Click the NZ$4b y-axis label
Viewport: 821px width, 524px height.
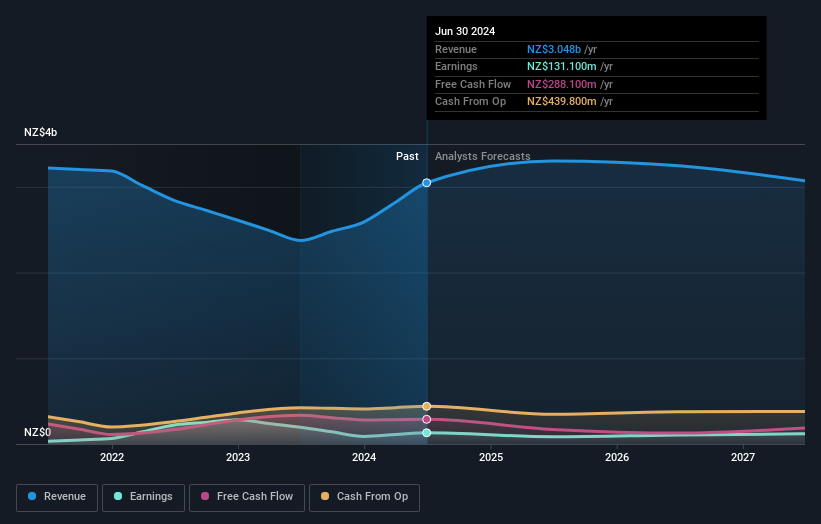[40, 132]
